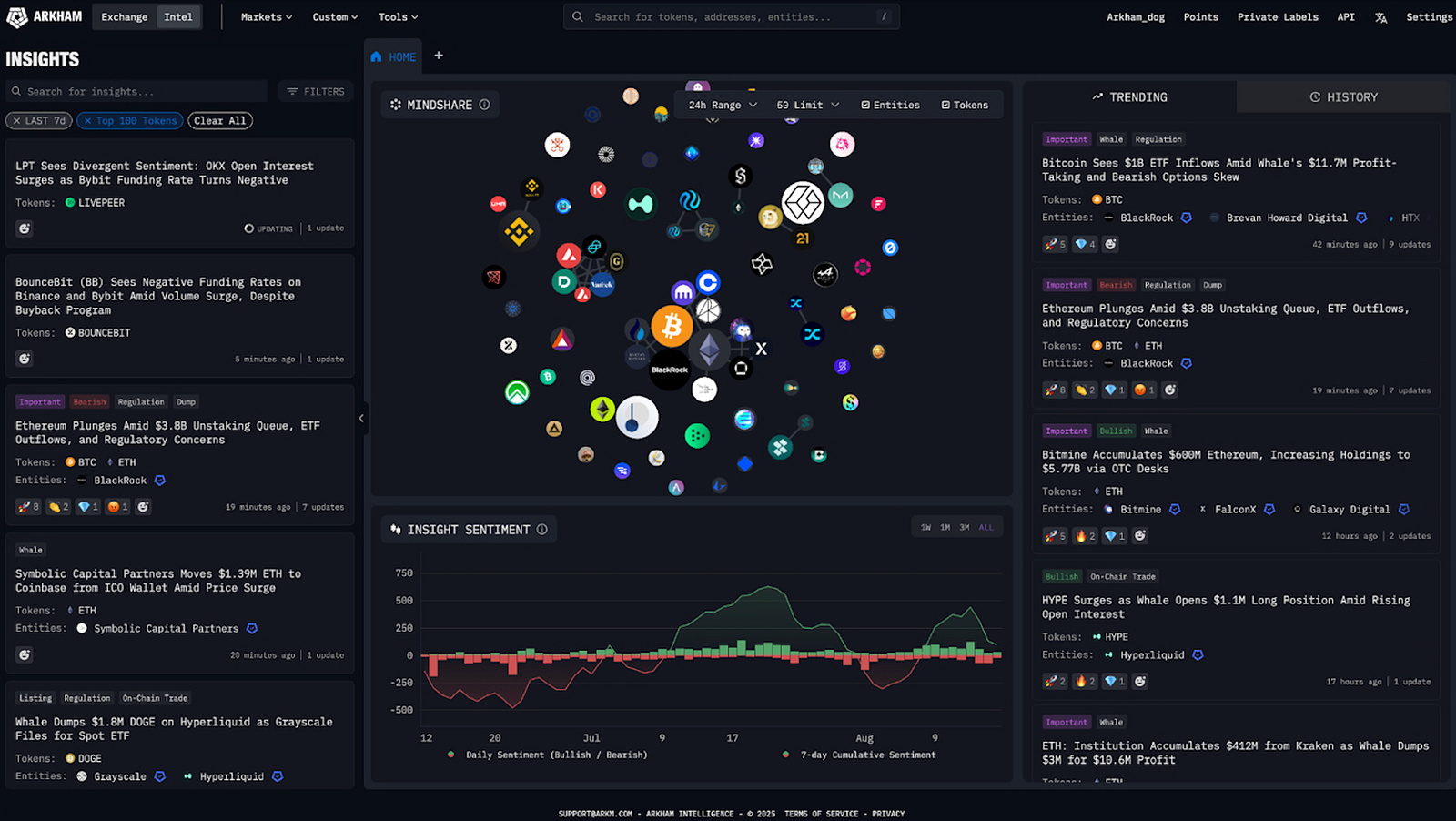Expand the 50 Limit dropdown
The image size is (1456, 821).
(x=808, y=106)
